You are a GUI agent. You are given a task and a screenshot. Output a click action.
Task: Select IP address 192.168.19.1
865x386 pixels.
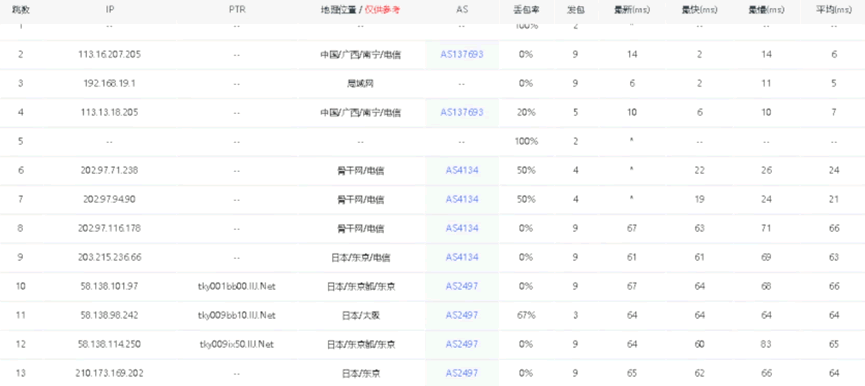coord(109,83)
